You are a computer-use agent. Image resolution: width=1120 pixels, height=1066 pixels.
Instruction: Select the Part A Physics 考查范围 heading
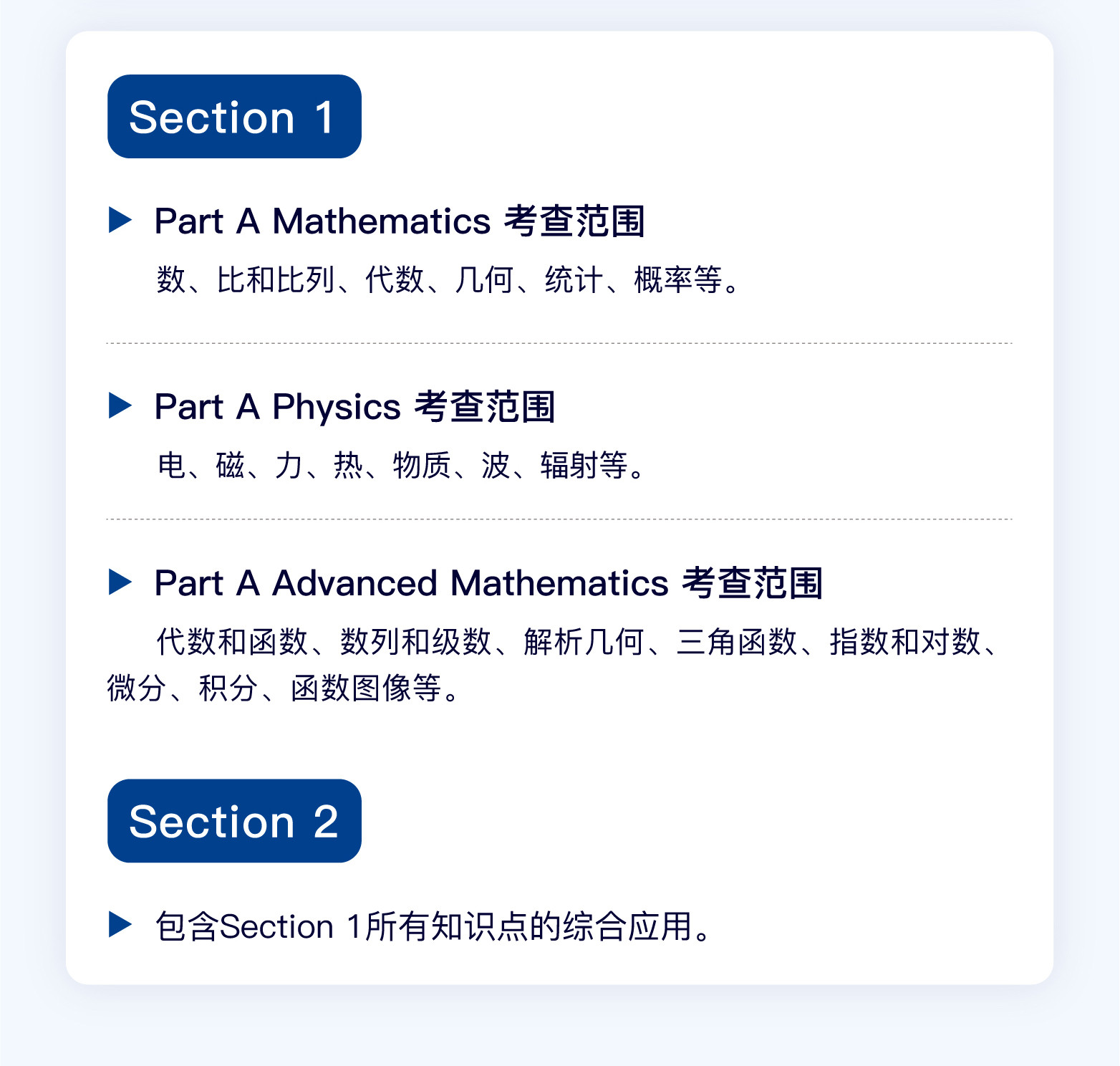(354, 407)
